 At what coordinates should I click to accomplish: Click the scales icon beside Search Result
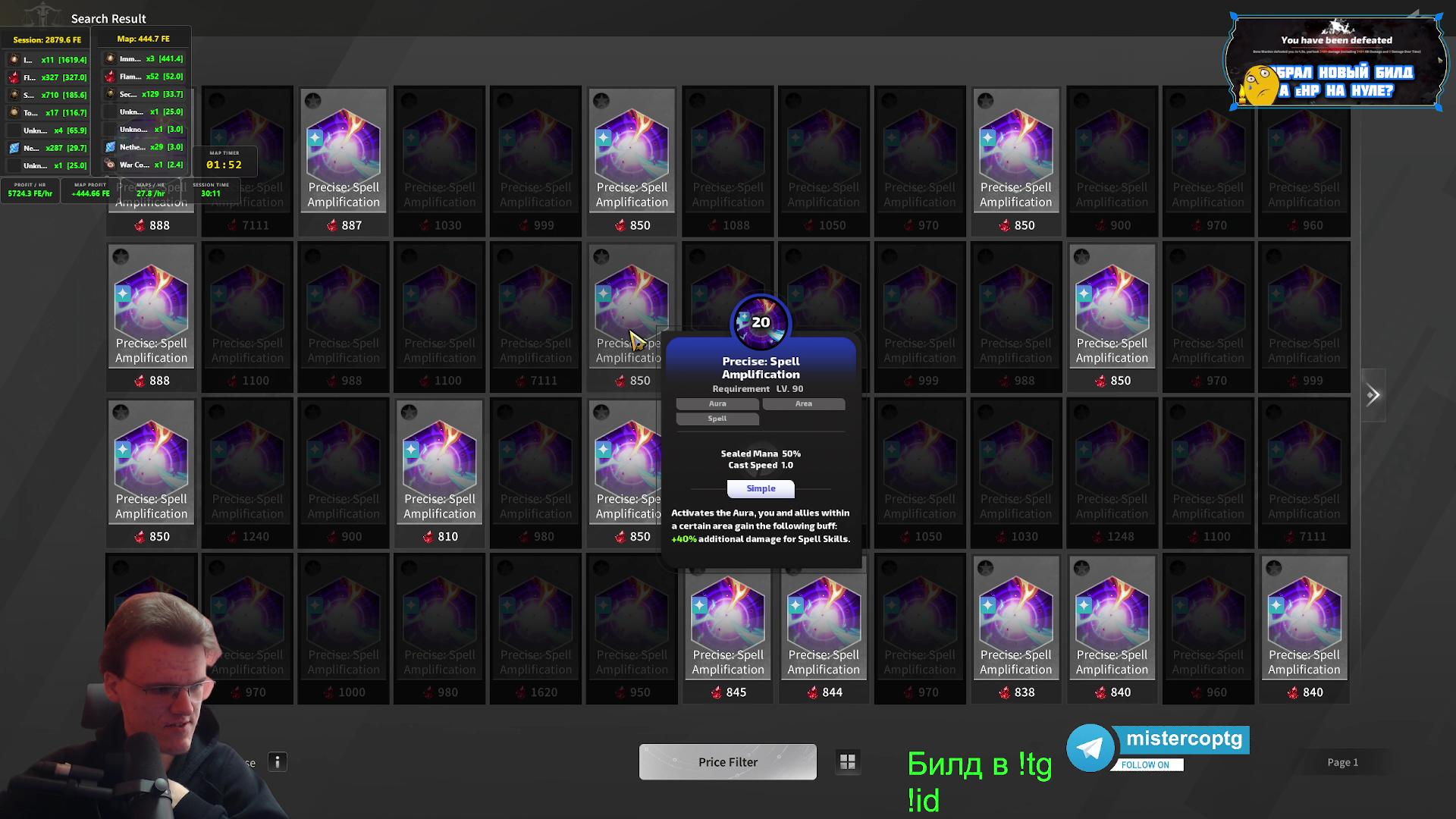[x=43, y=15]
